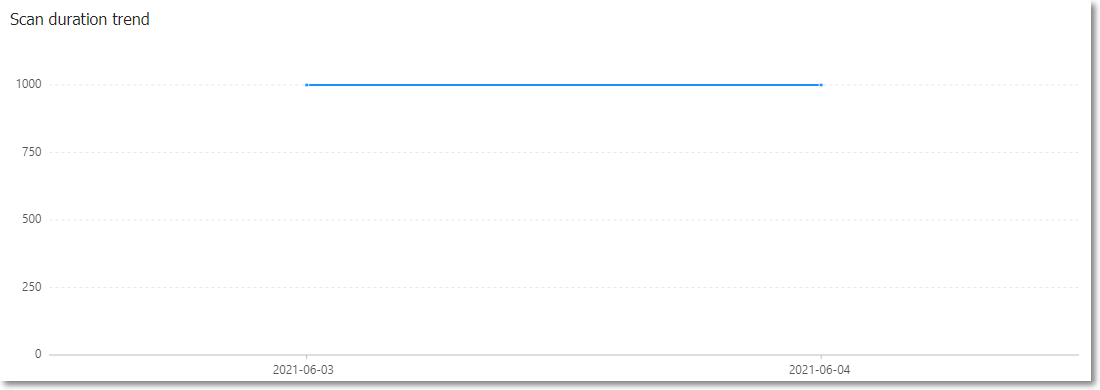Click the 750 y-axis label
The width and height of the screenshot is (1100, 390).
(33, 152)
